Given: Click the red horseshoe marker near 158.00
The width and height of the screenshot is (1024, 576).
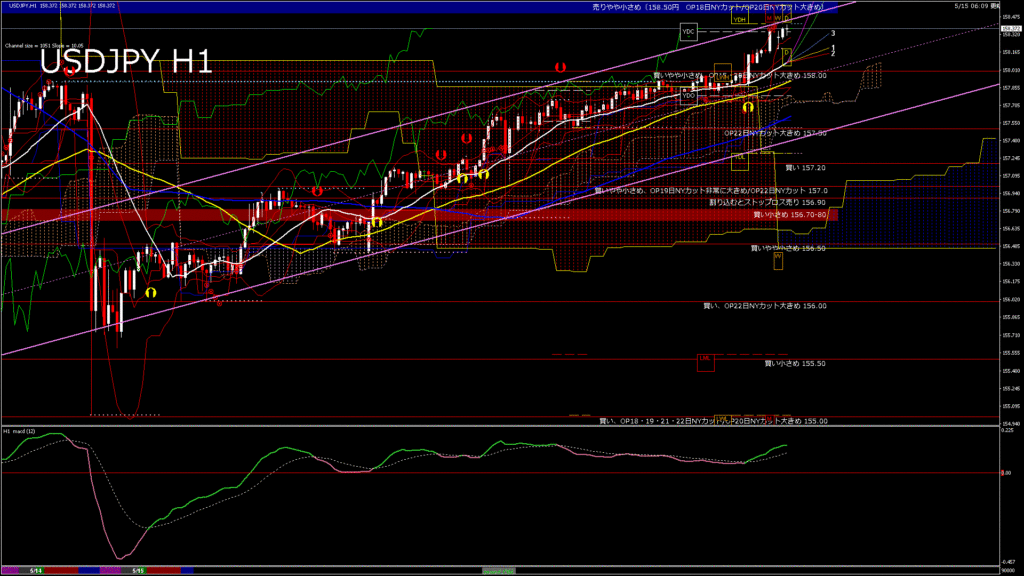Looking at the screenshot, I should 560,67.
